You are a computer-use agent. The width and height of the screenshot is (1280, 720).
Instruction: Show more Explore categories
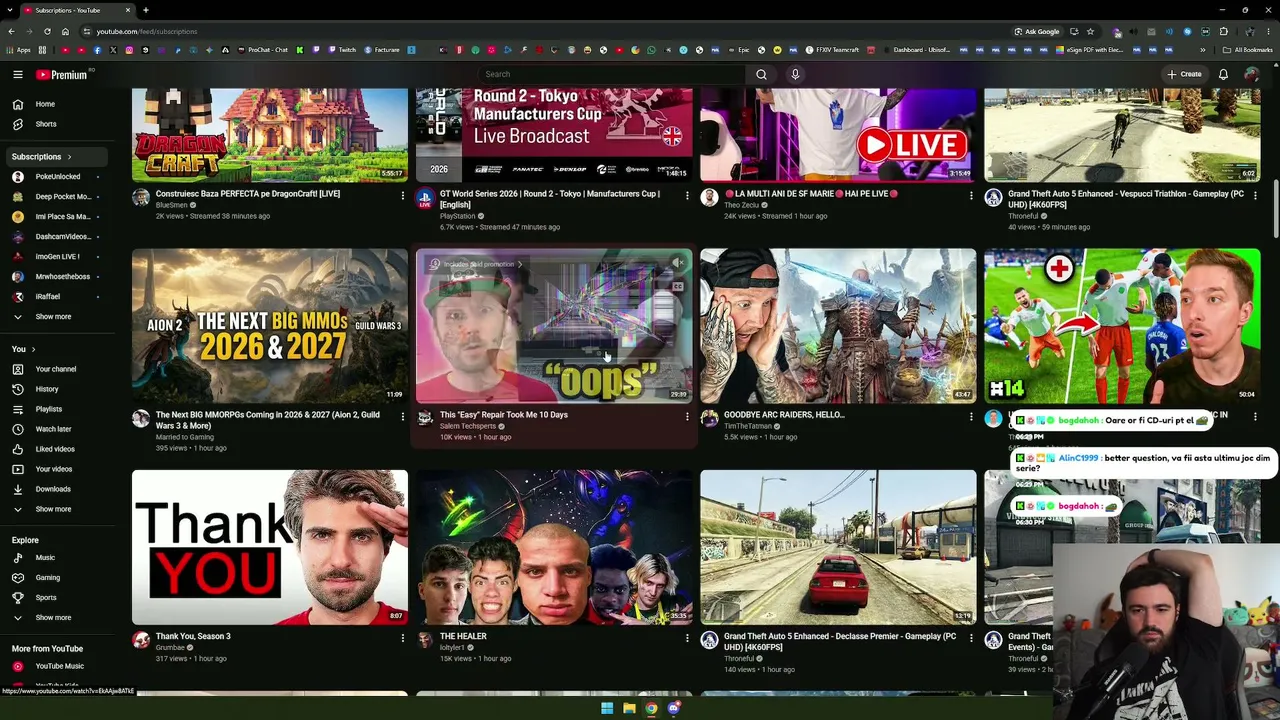coord(54,618)
